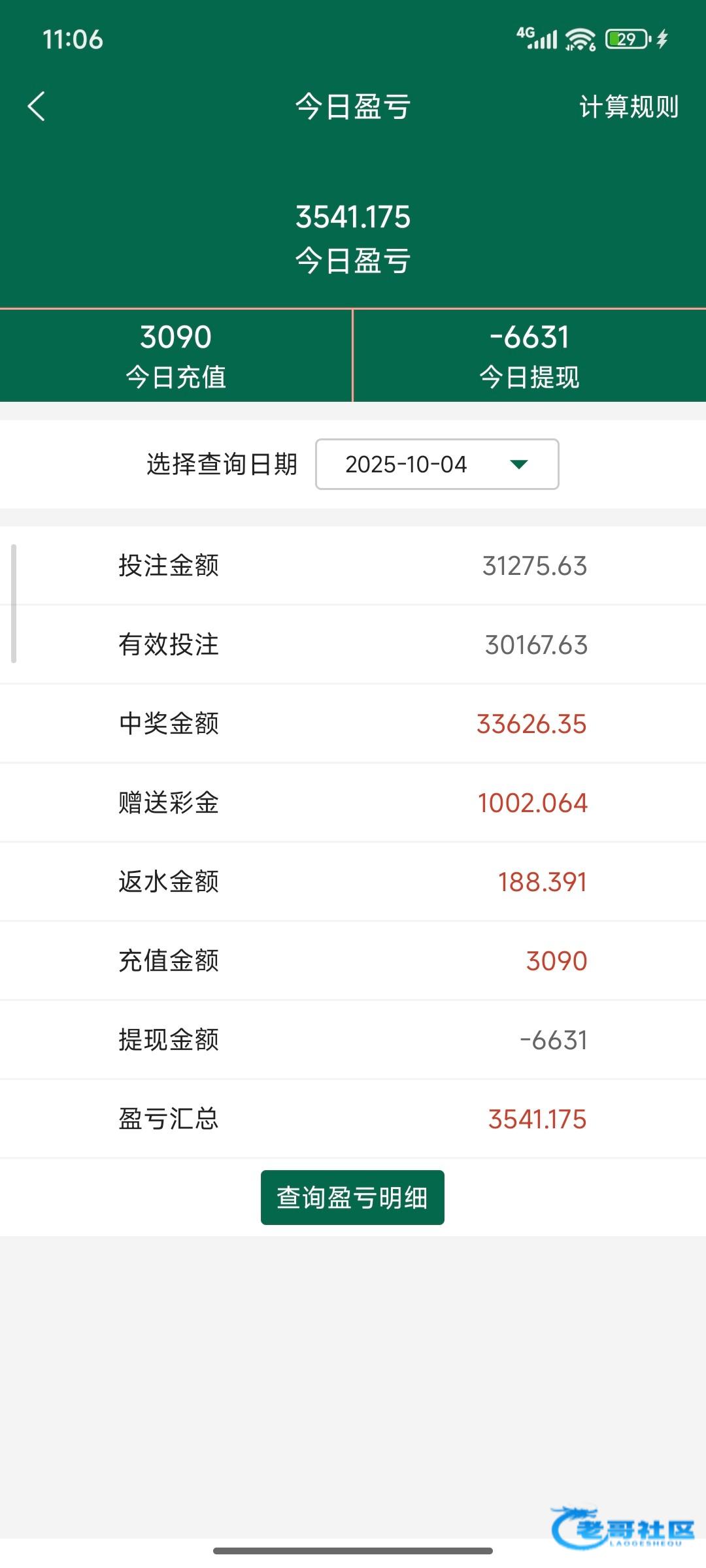Tap the 4G signal strength icon
Screen dimensions: 706x1568
pyautogui.click(x=537, y=39)
